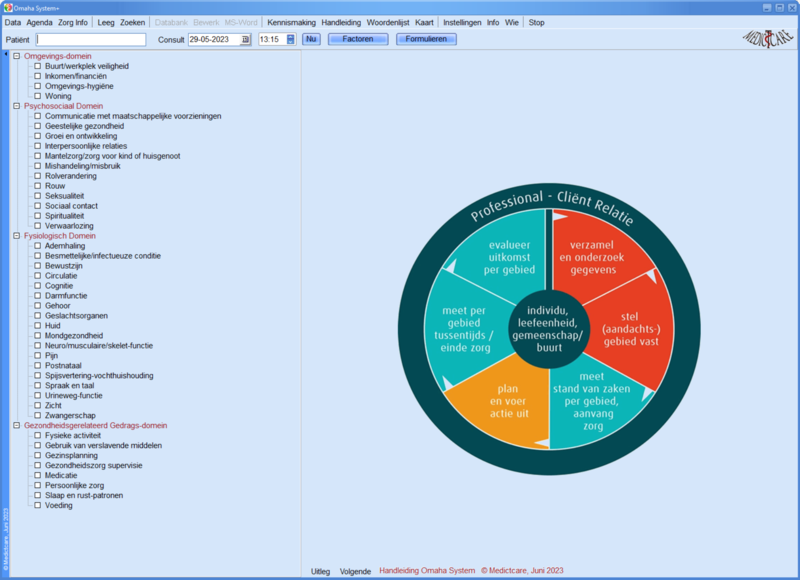
Task: Click the 'stel (aandachts-) gebied vast' segment
Action: pos(627,330)
